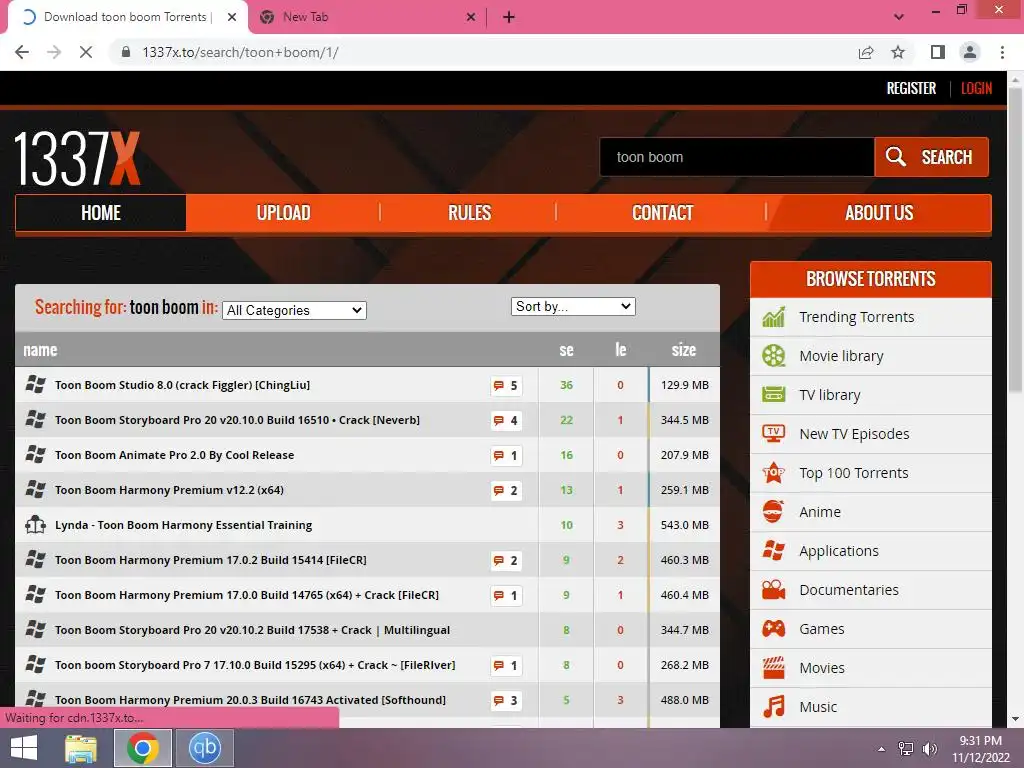The height and width of the screenshot is (768, 1024).
Task: Open Lynda Toon Boom Harmony Essential Training
Action: (184, 525)
